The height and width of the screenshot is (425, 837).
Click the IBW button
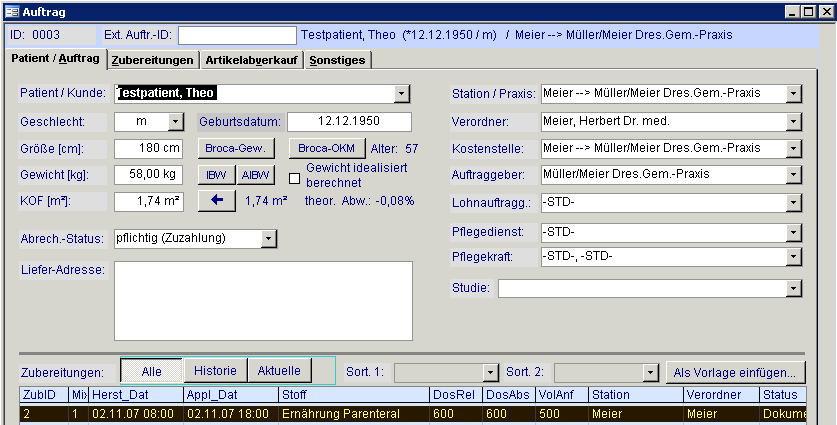tap(217, 175)
